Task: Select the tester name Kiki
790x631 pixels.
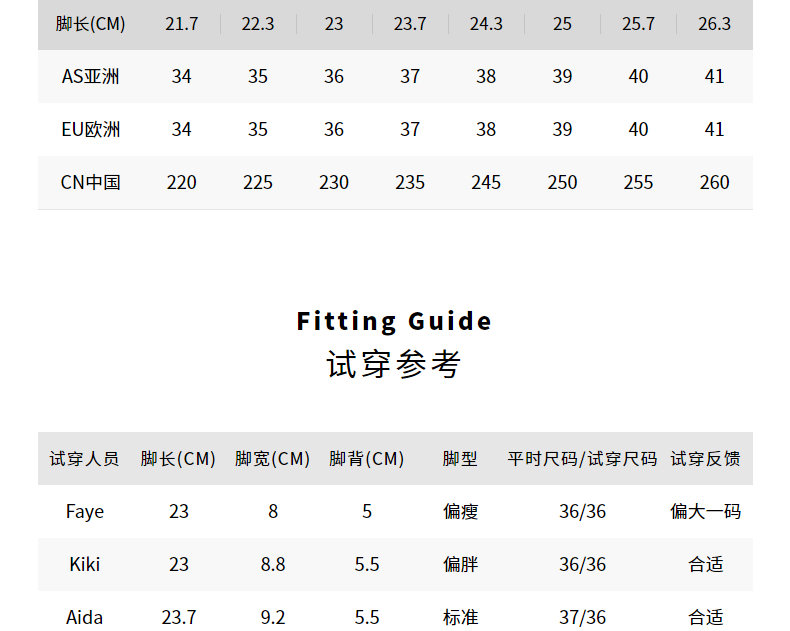Action: coord(85,565)
